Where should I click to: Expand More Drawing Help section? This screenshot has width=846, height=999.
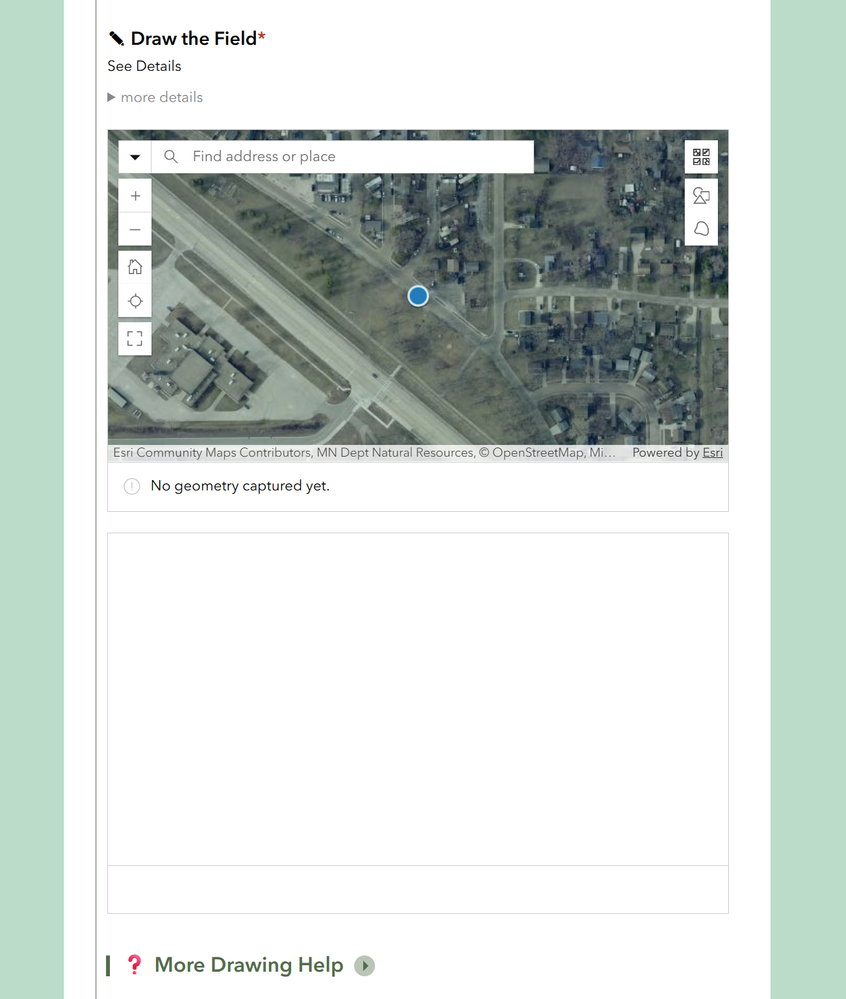tap(364, 965)
